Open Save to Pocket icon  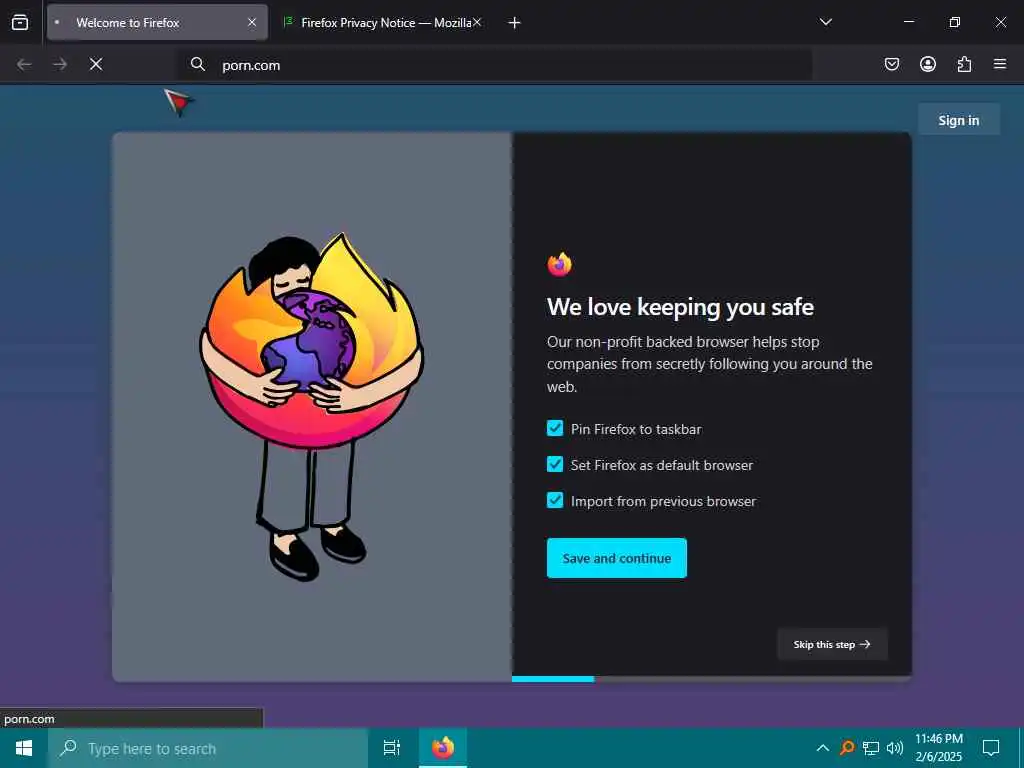(x=891, y=64)
